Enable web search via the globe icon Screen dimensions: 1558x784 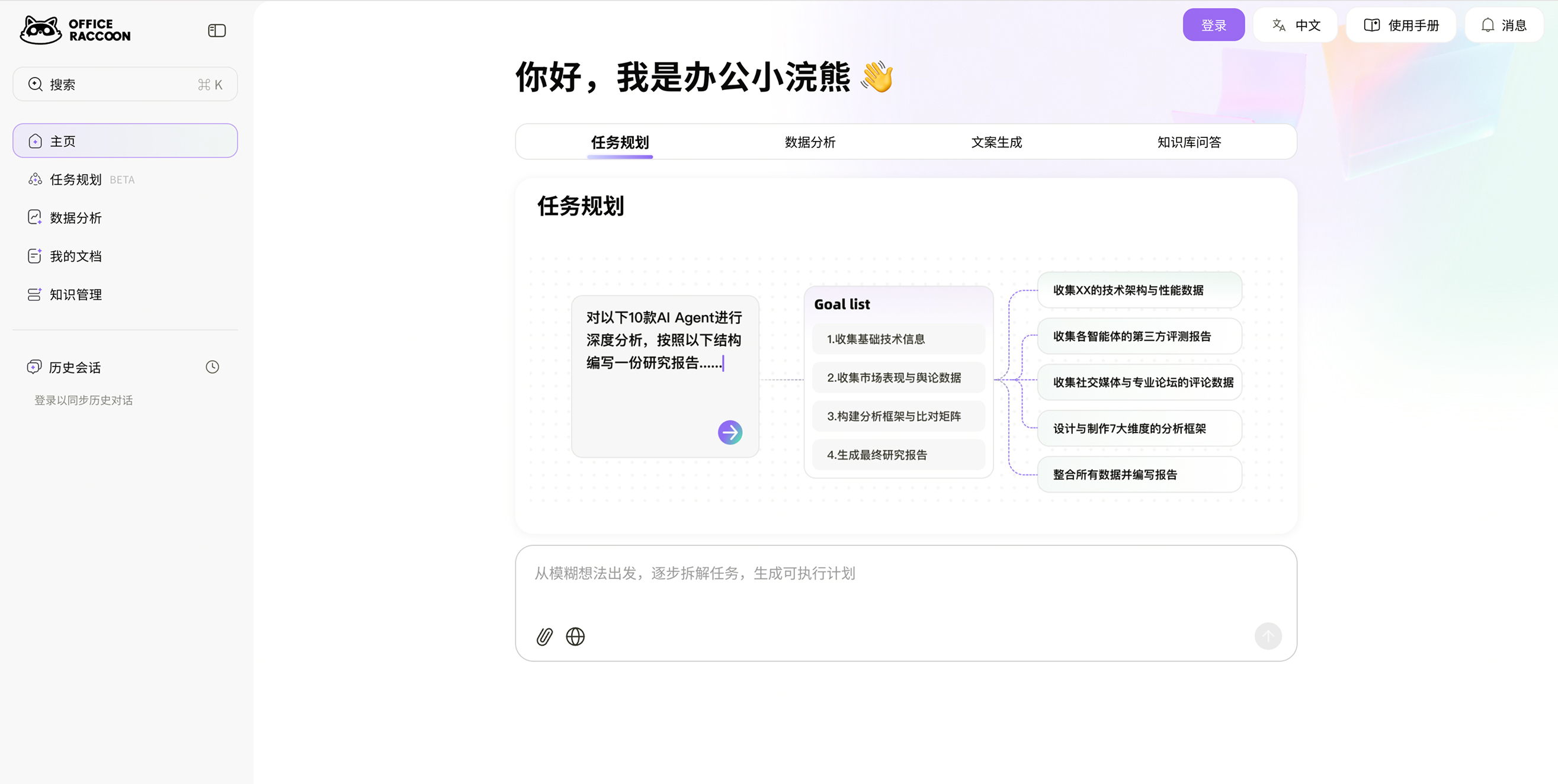tap(575, 636)
